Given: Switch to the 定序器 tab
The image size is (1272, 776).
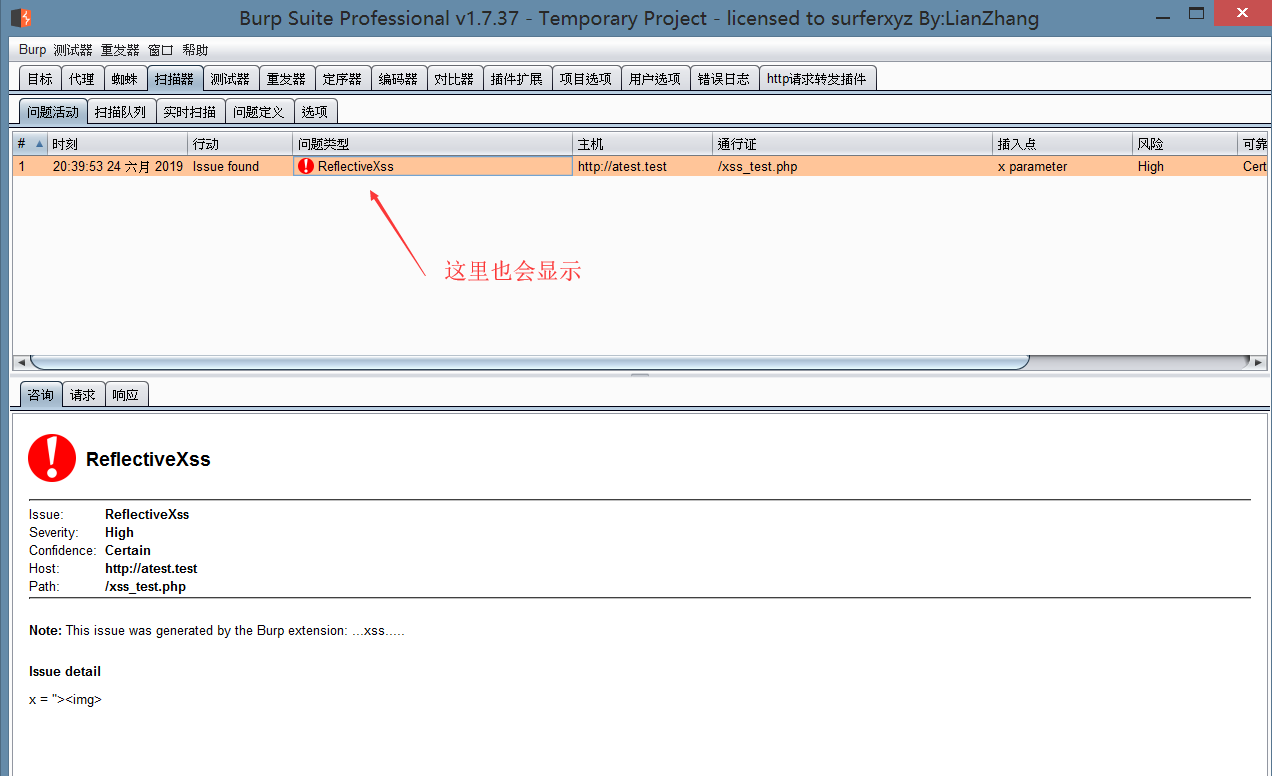Looking at the screenshot, I should 342,79.
